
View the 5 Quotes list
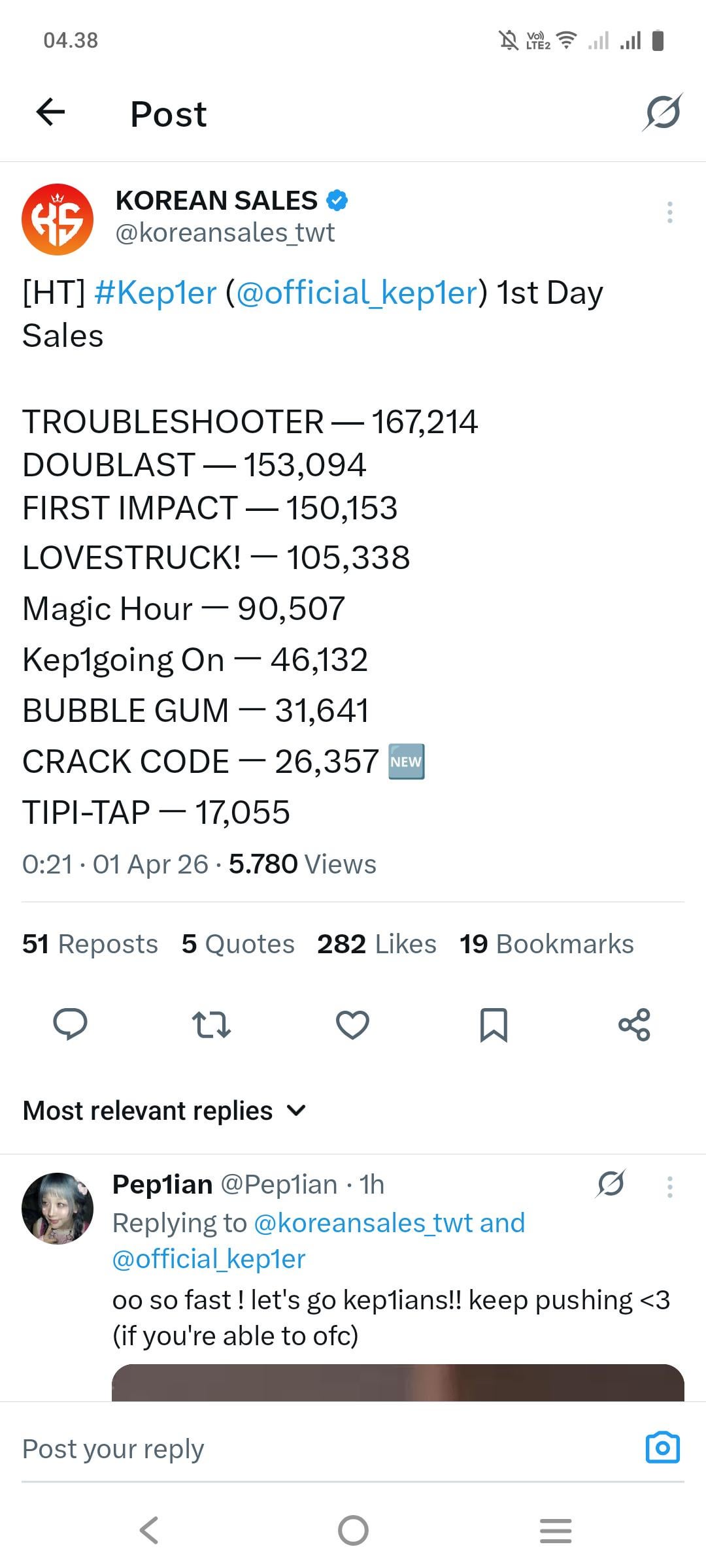(238, 944)
